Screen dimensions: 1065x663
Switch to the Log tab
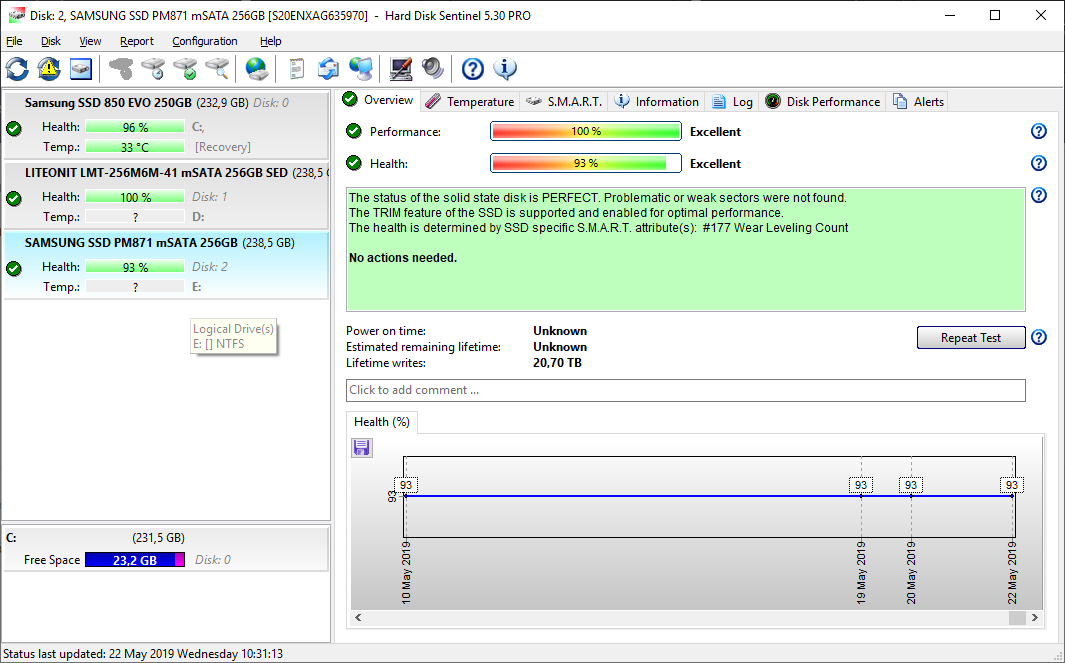pyautogui.click(x=732, y=101)
